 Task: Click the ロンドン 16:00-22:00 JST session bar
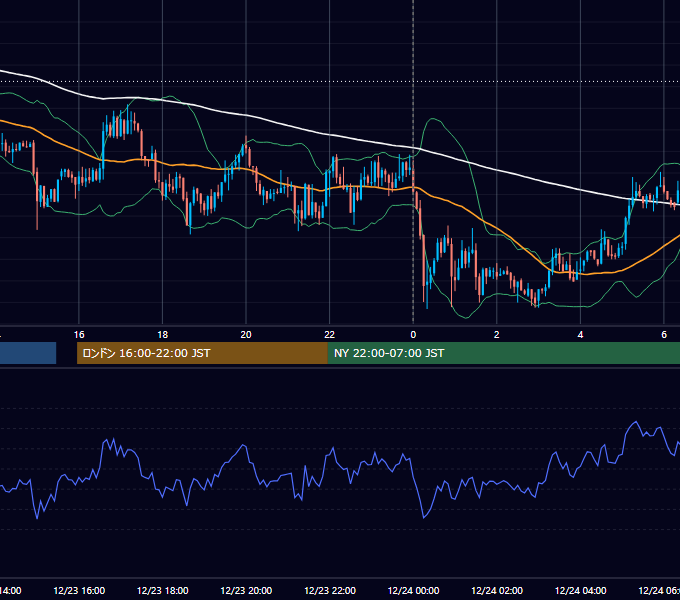202,353
